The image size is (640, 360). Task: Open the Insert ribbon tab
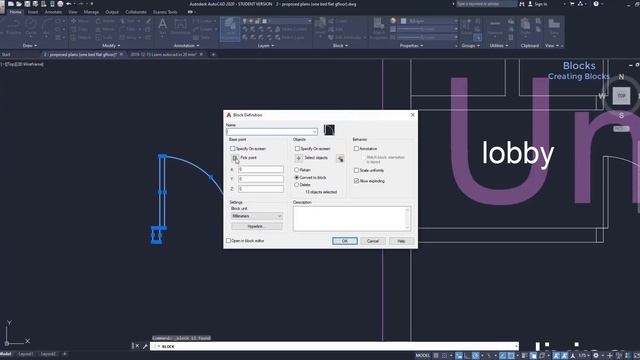tap(33, 12)
